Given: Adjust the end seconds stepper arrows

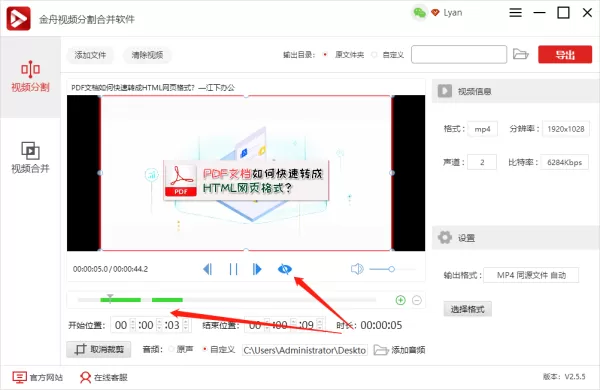Looking at the screenshot, I should coord(320,325).
